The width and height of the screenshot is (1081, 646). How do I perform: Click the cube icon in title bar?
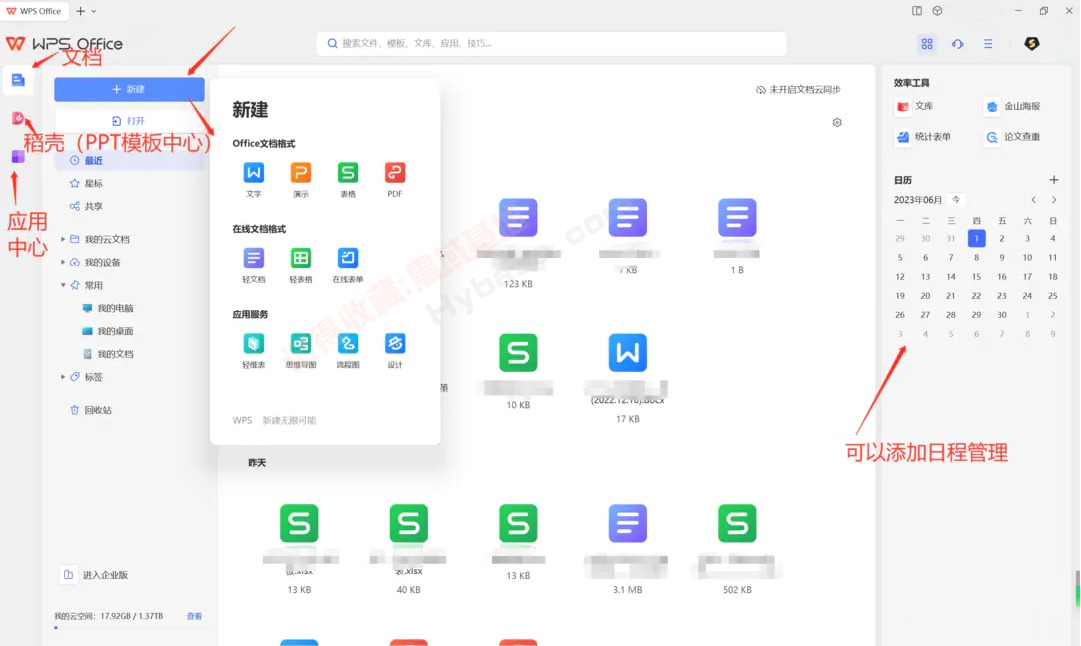938,11
